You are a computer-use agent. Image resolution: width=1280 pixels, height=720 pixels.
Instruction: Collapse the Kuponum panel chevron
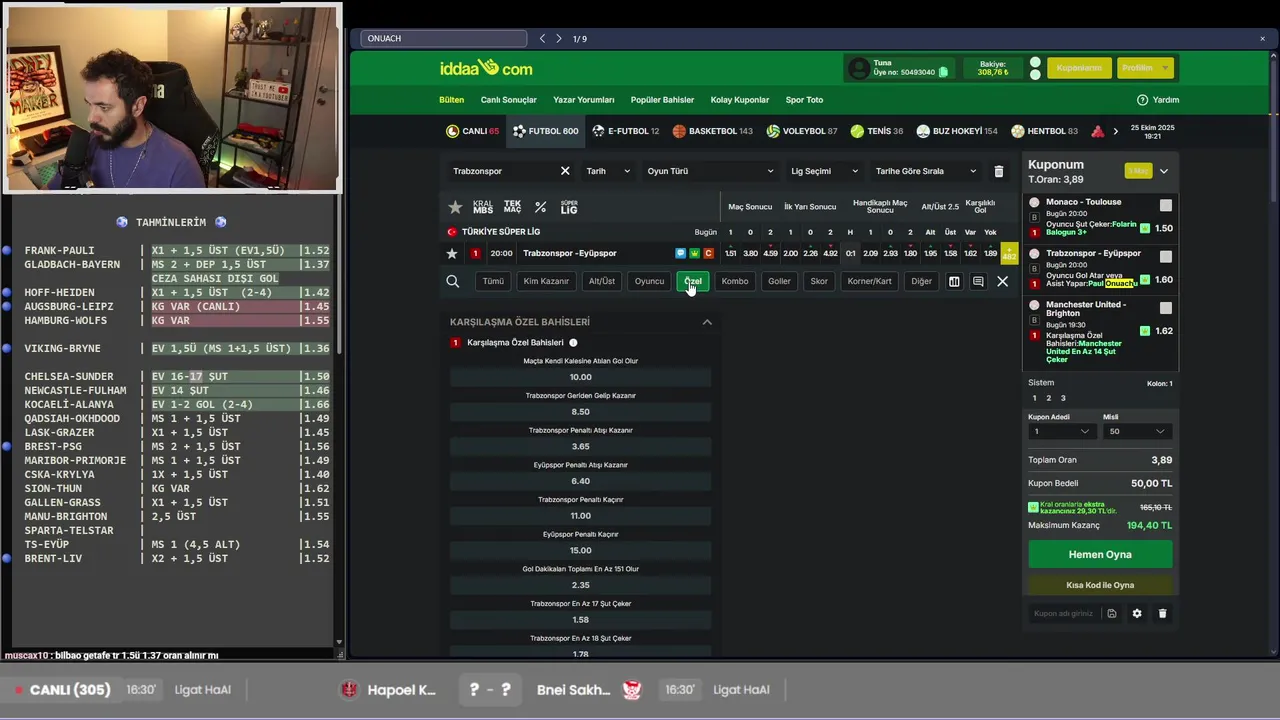tap(1163, 171)
